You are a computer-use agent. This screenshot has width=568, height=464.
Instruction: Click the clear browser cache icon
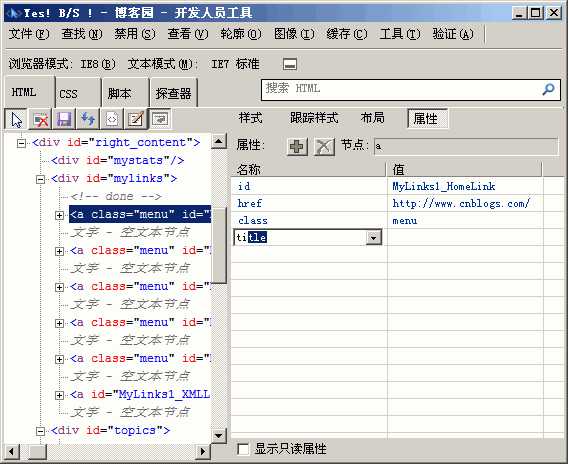click(40, 119)
